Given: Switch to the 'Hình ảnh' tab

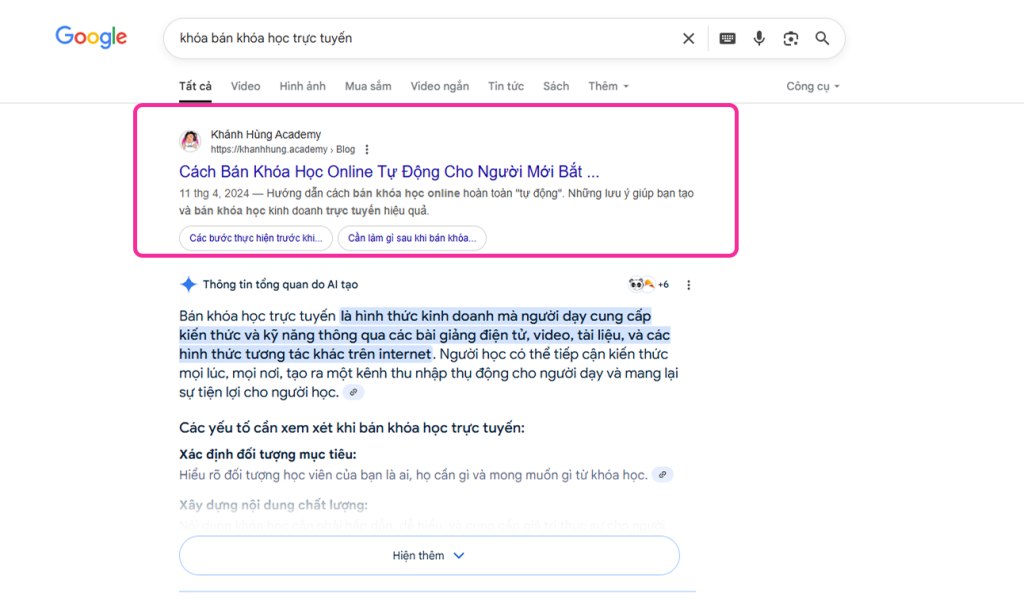Looking at the screenshot, I should click(302, 86).
